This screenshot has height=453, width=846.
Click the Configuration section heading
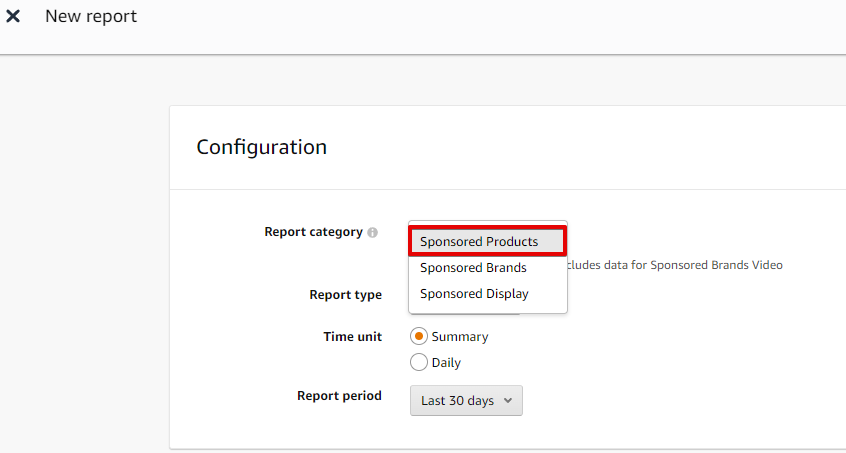coord(261,147)
